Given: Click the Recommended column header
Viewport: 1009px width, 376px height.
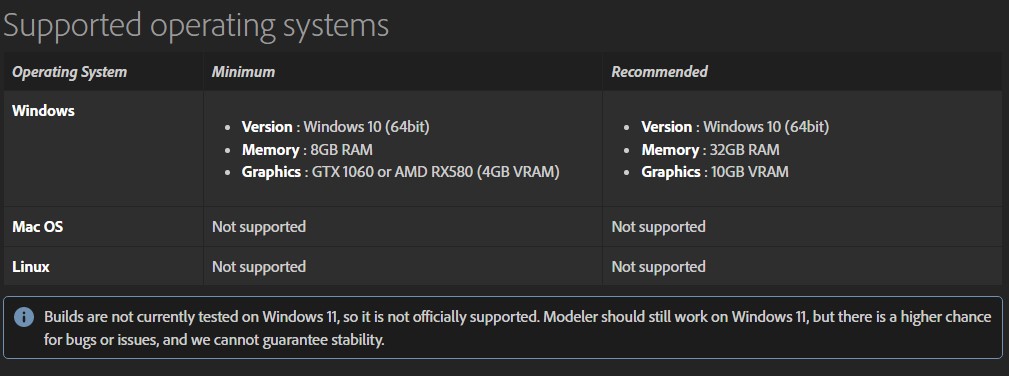Looking at the screenshot, I should click(659, 71).
